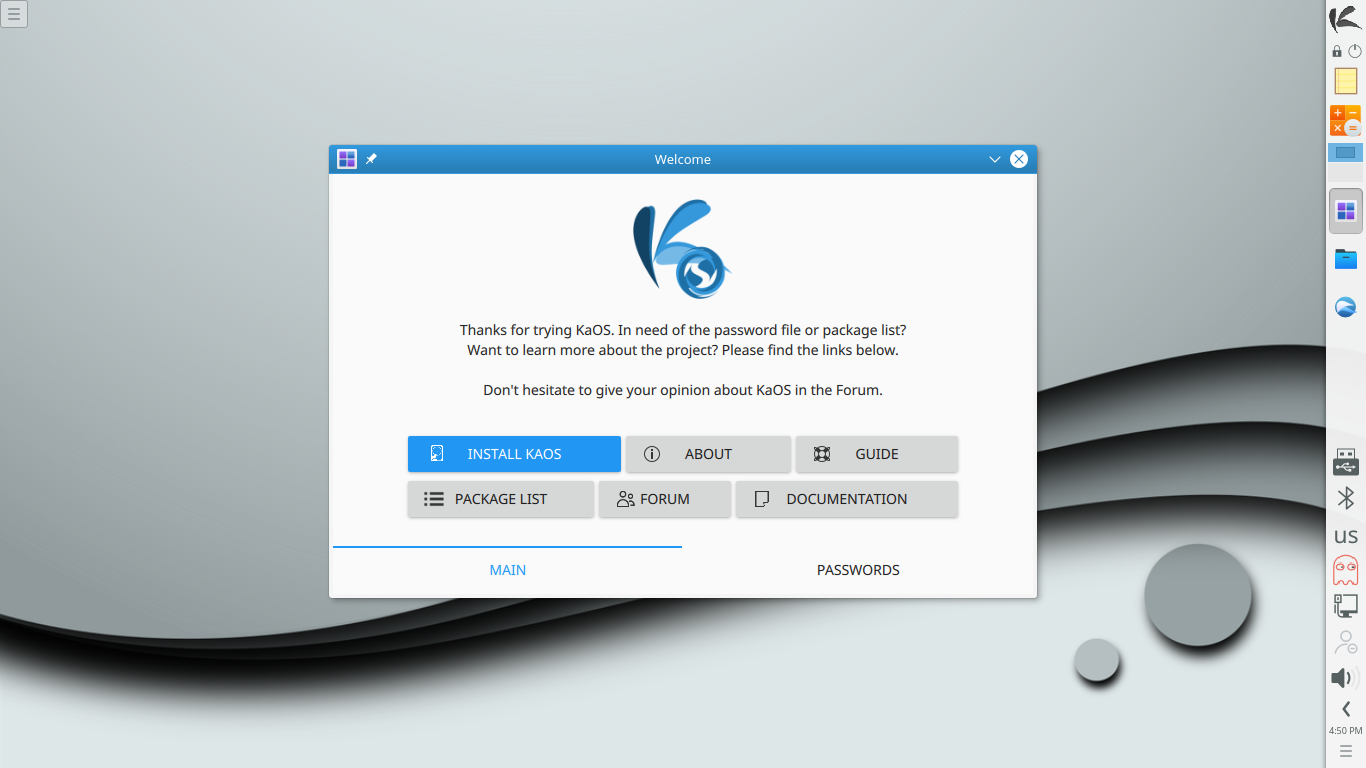Visit the Forum button
The height and width of the screenshot is (768, 1366).
coord(665,499)
